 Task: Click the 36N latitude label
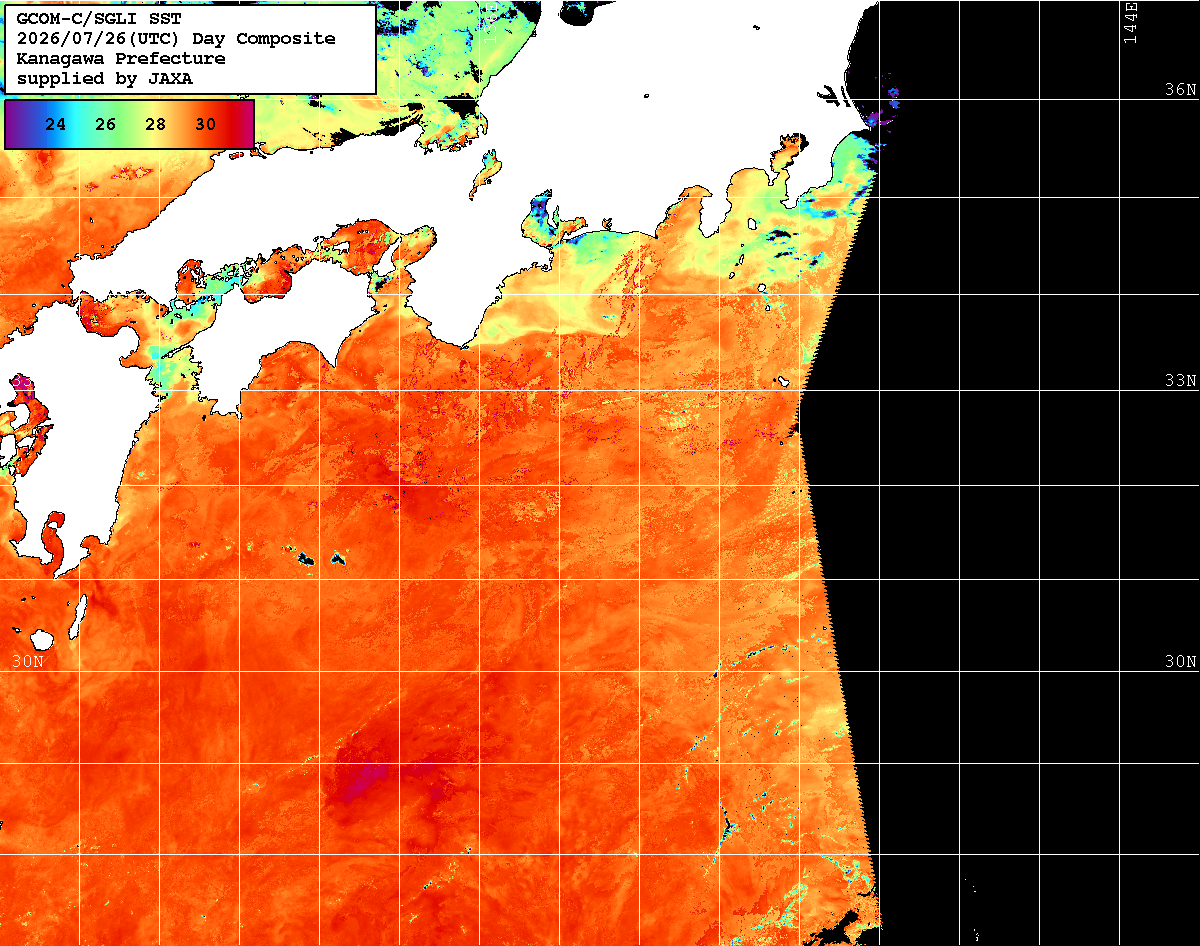coord(1180,89)
